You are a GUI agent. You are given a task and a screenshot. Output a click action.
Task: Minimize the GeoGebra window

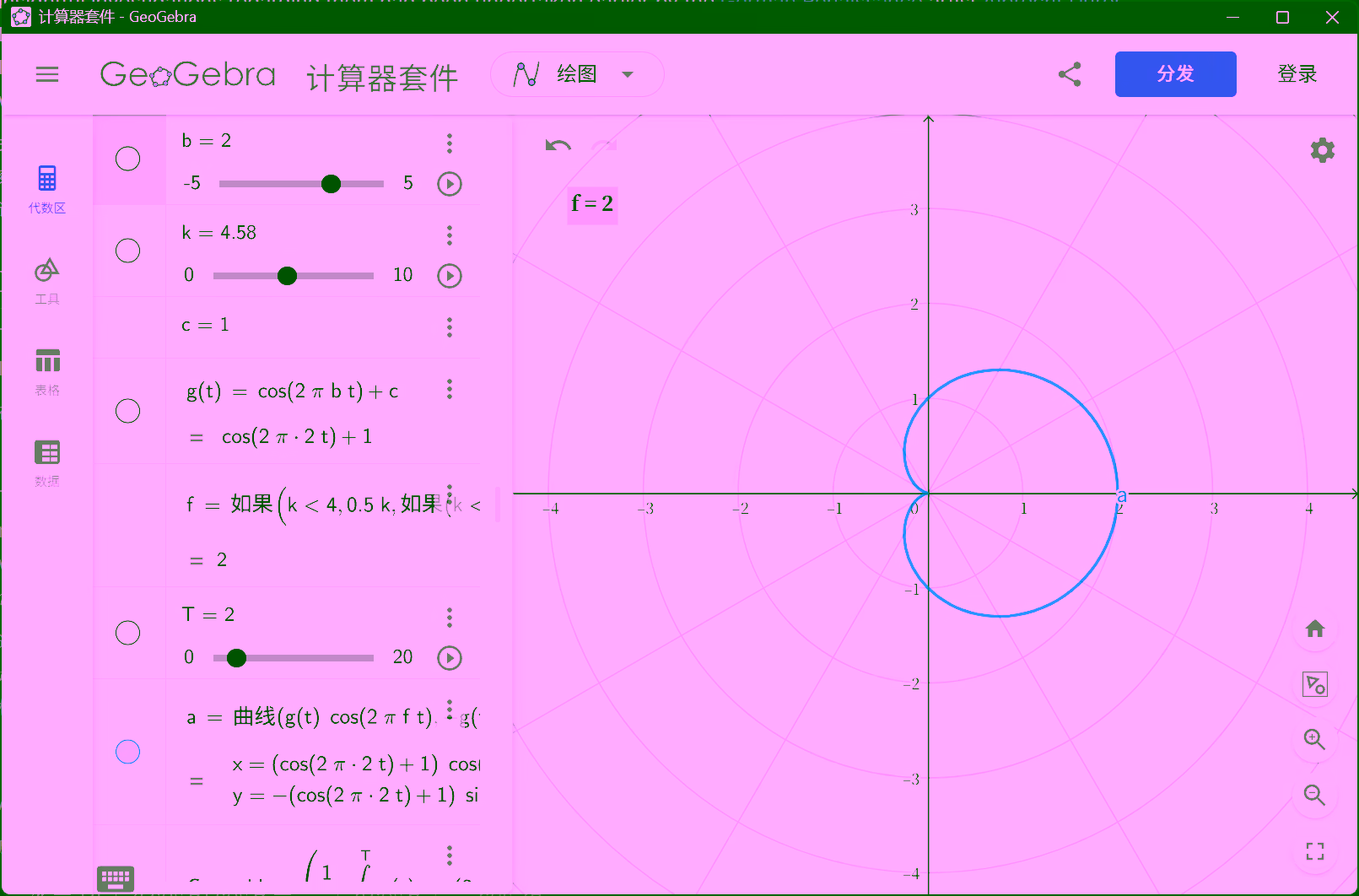point(1232,17)
